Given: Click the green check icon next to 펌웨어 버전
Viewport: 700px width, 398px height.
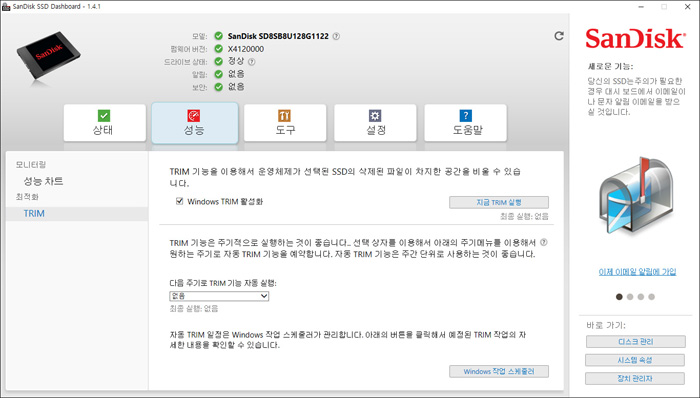Looking at the screenshot, I should click(218, 49).
